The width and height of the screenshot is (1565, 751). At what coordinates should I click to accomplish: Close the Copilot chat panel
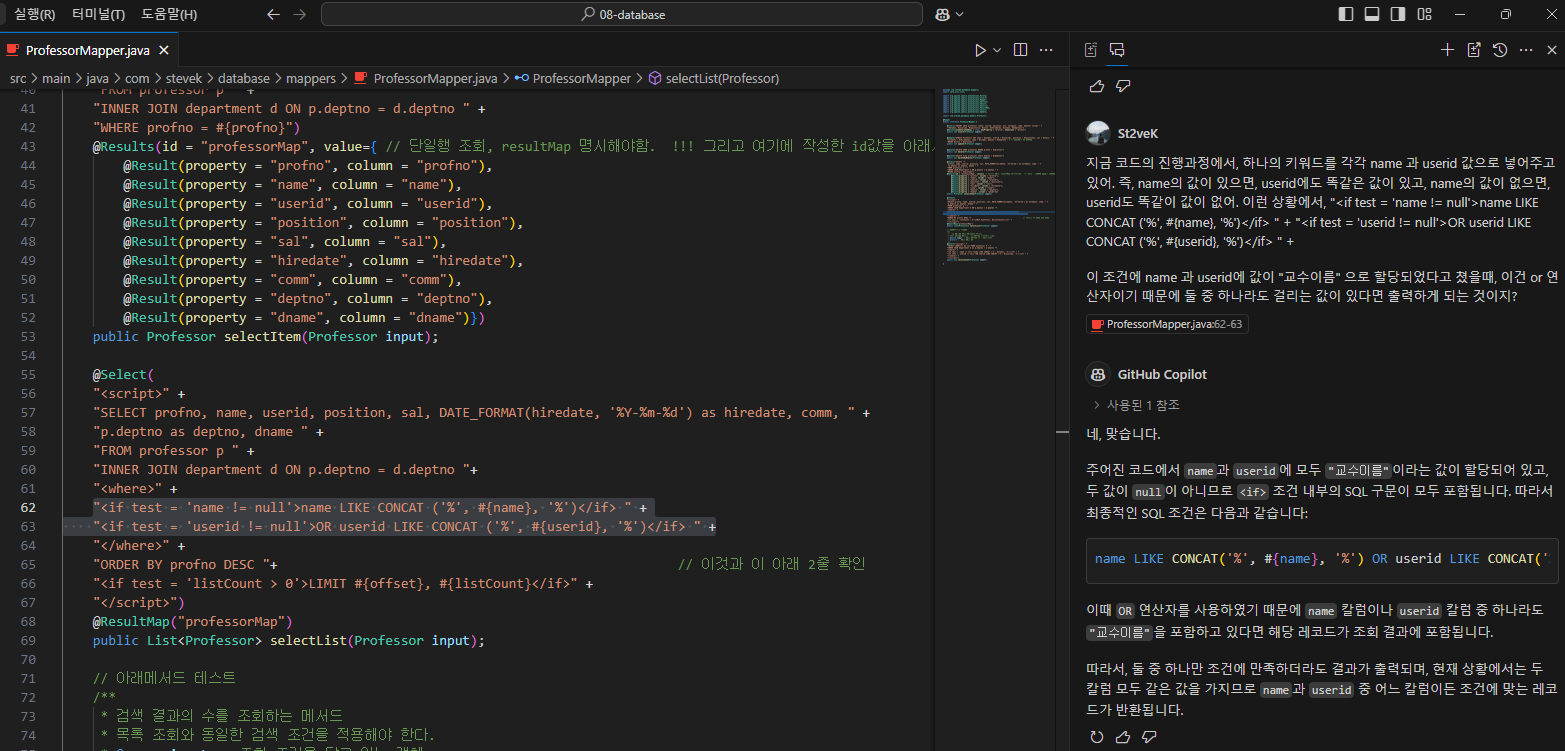tap(1552, 49)
